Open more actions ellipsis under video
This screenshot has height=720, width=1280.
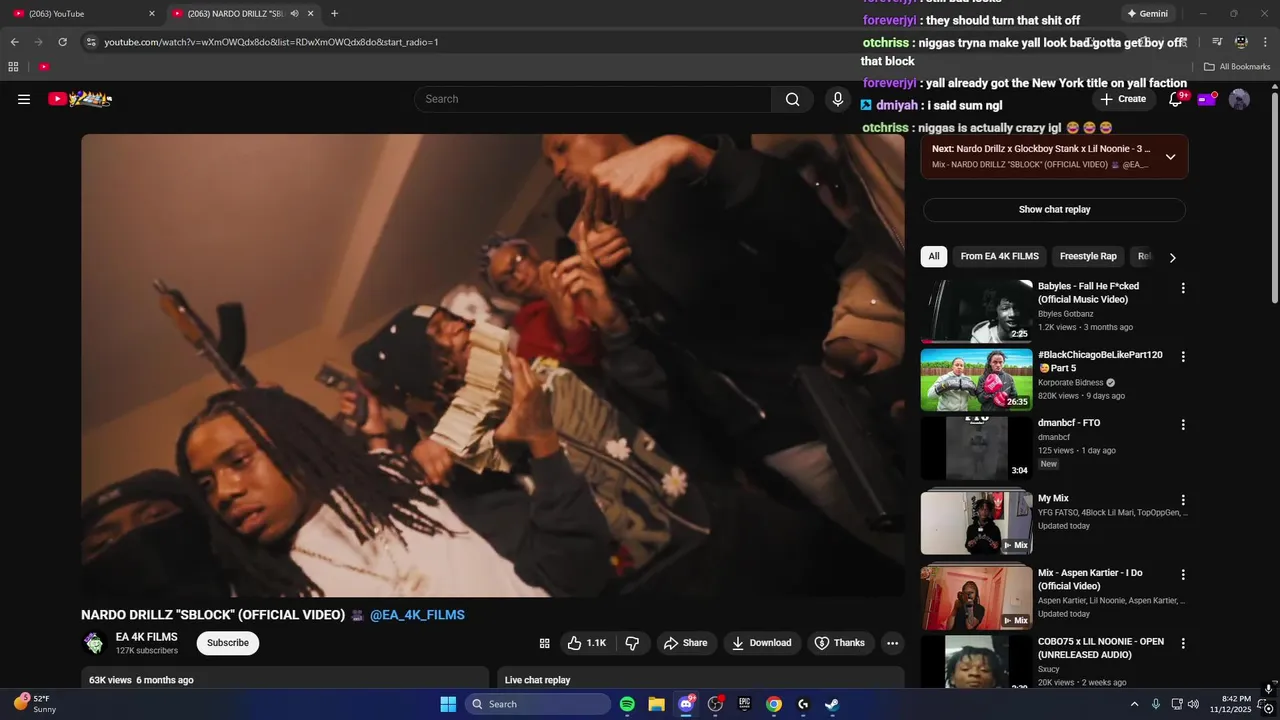[892, 643]
